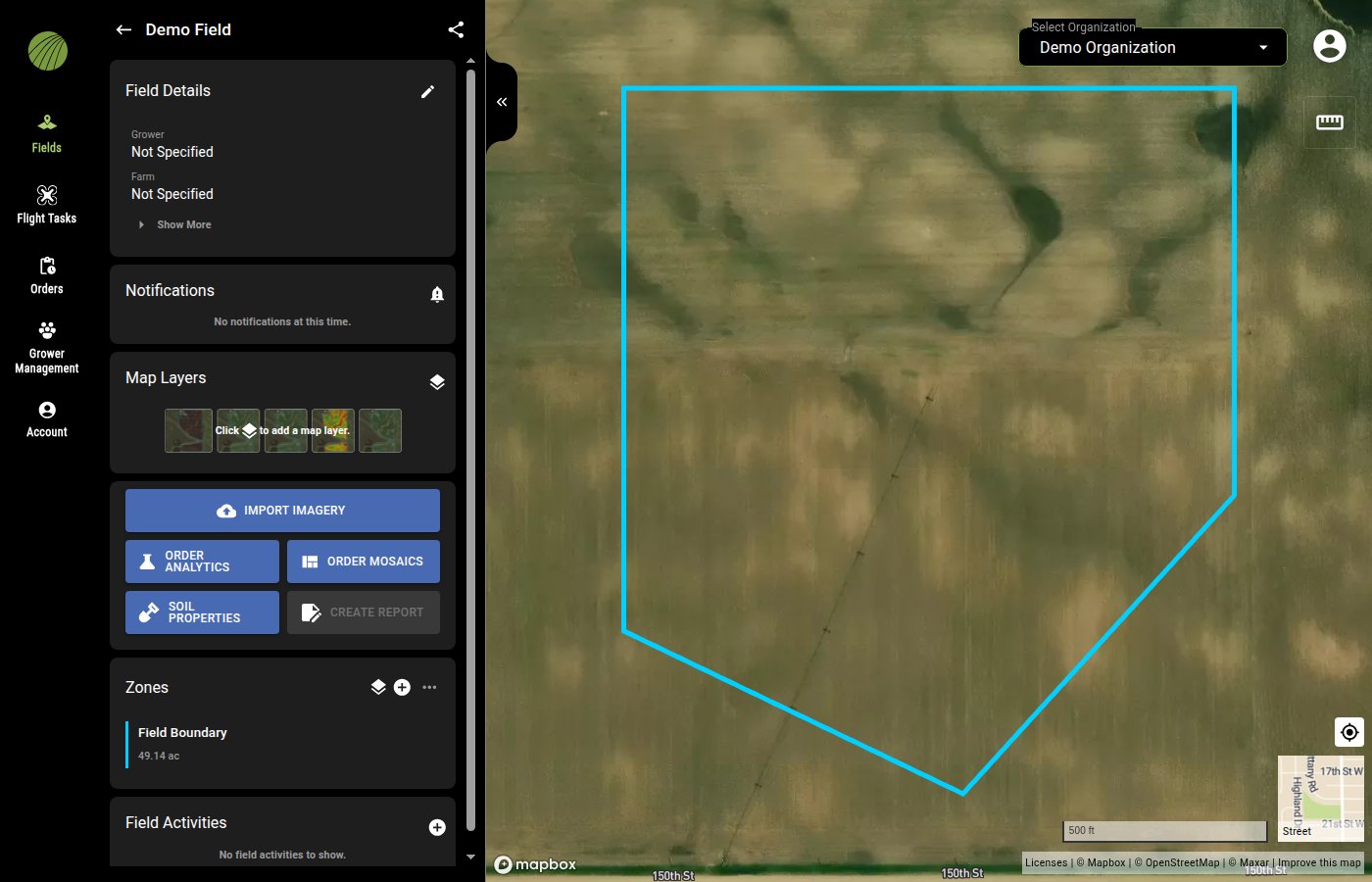Viewport: 1372px width, 882px height.
Task: Select the last map layer thumbnail
Action: (x=380, y=430)
